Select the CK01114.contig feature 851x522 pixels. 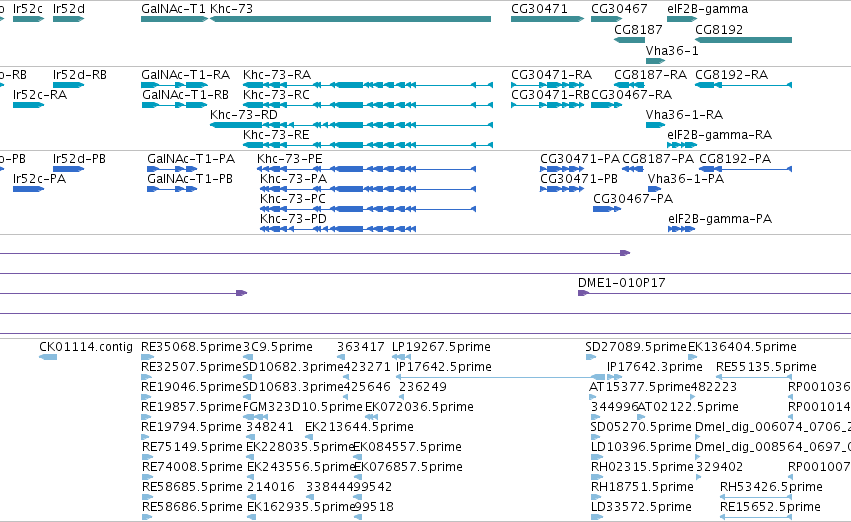pos(48,357)
